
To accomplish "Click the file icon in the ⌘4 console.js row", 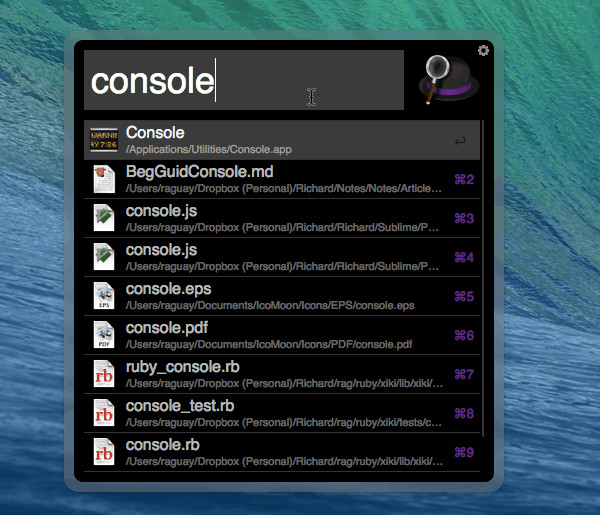I will tap(104, 257).
